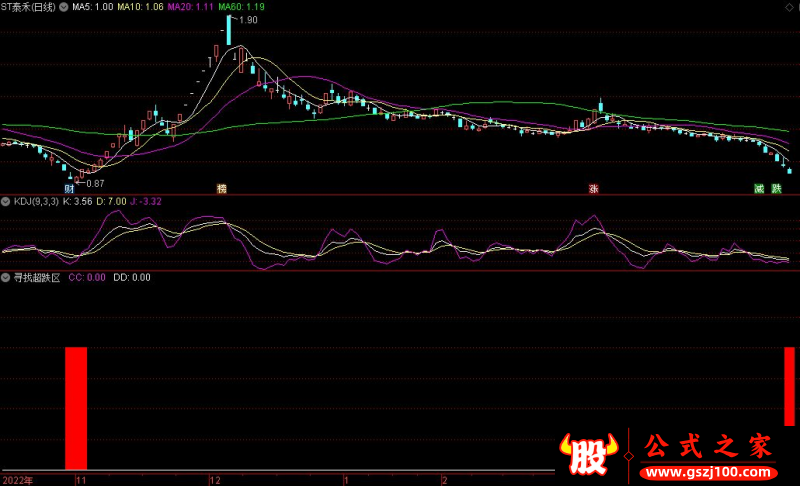Click the tall red signal bar near November
Image resolution: width=800 pixels, height=486 pixels.
(x=76, y=408)
